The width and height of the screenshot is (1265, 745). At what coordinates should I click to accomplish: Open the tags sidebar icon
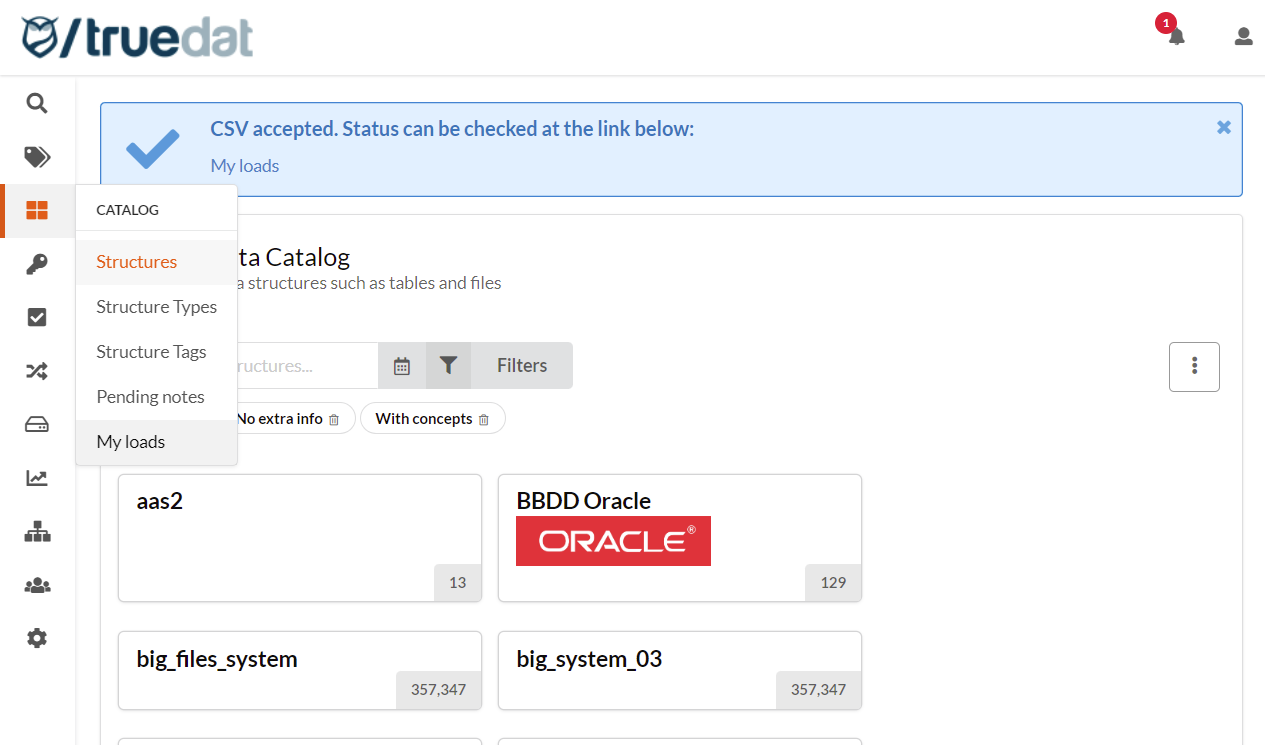37,157
